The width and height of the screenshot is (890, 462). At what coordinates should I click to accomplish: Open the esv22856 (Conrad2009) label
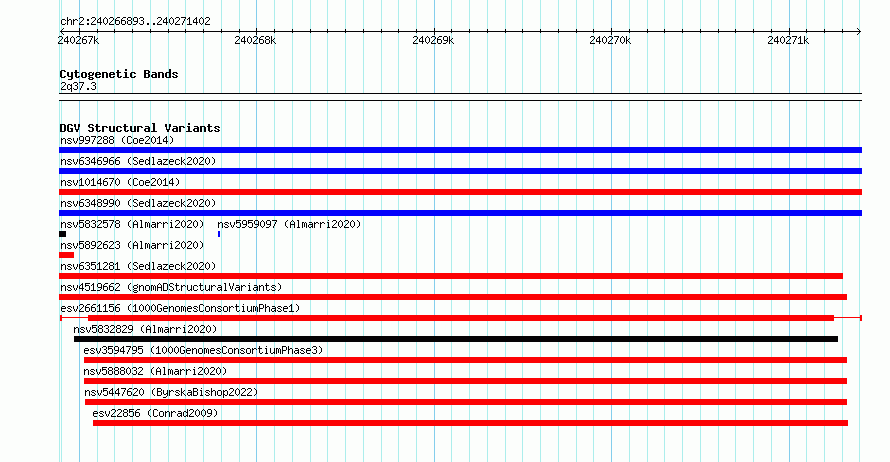155,413
